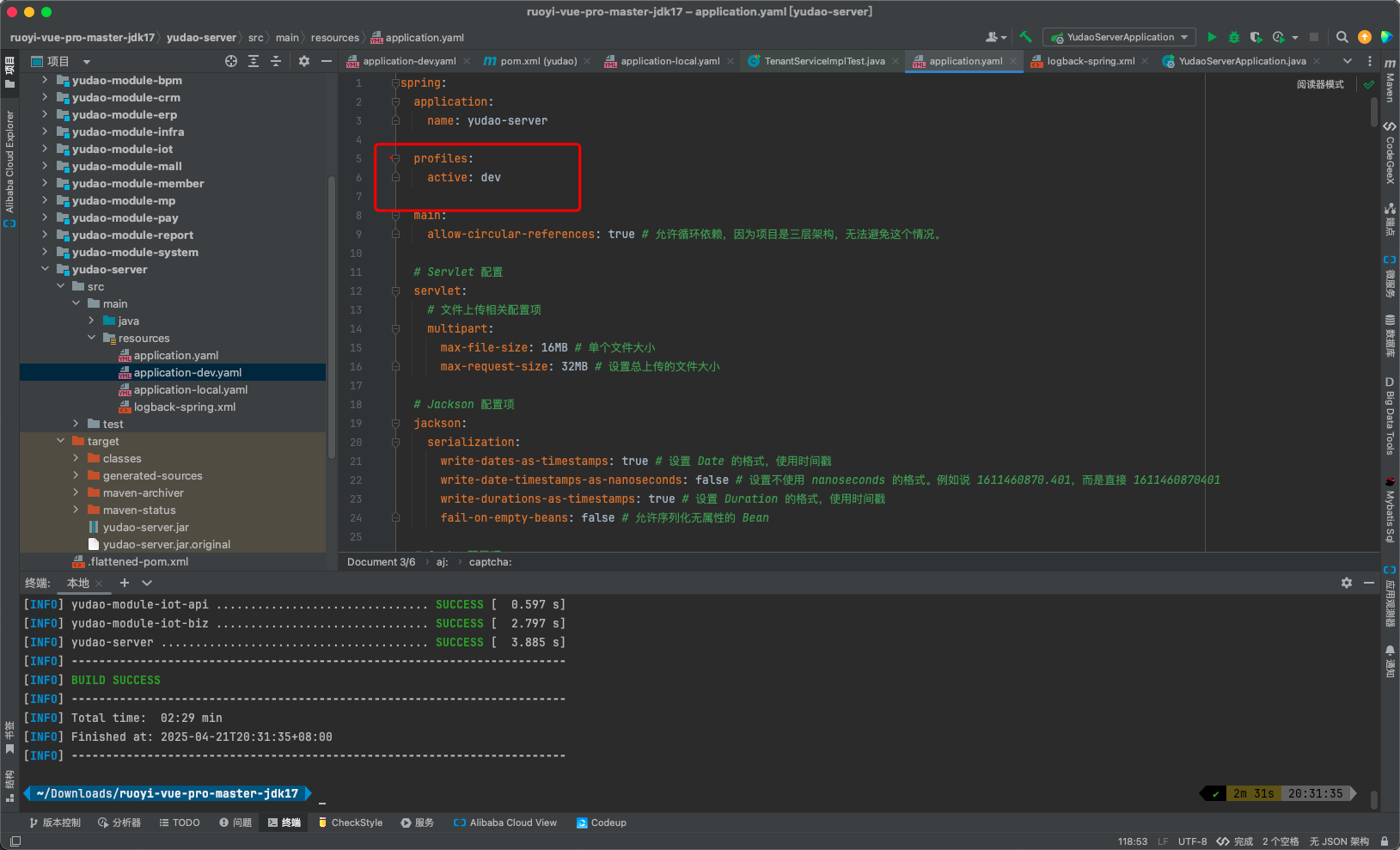Collapse all nodes in project tree
1400x850 pixels.
(276, 61)
